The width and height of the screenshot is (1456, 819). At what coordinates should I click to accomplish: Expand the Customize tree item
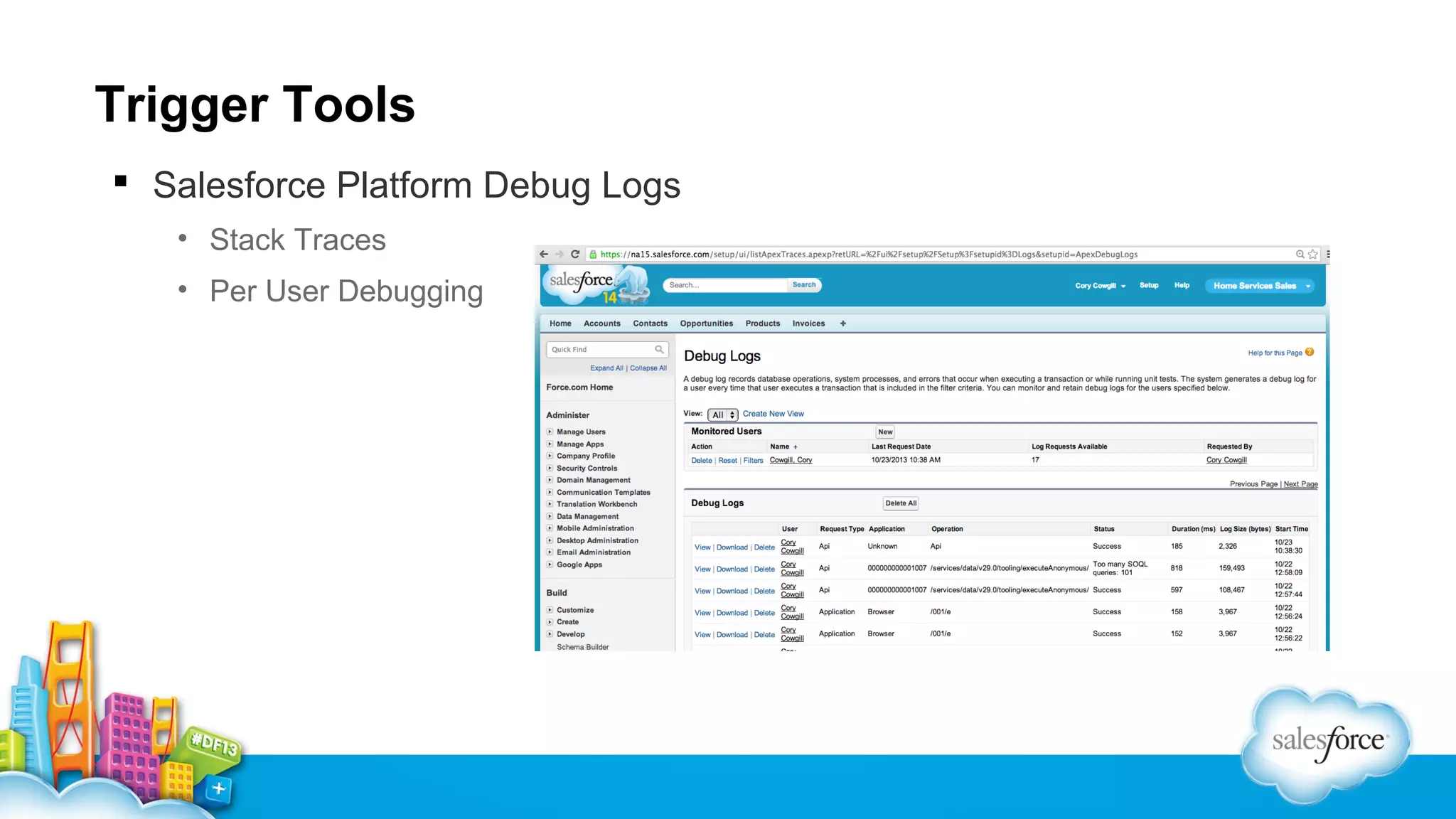click(x=550, y=610)
